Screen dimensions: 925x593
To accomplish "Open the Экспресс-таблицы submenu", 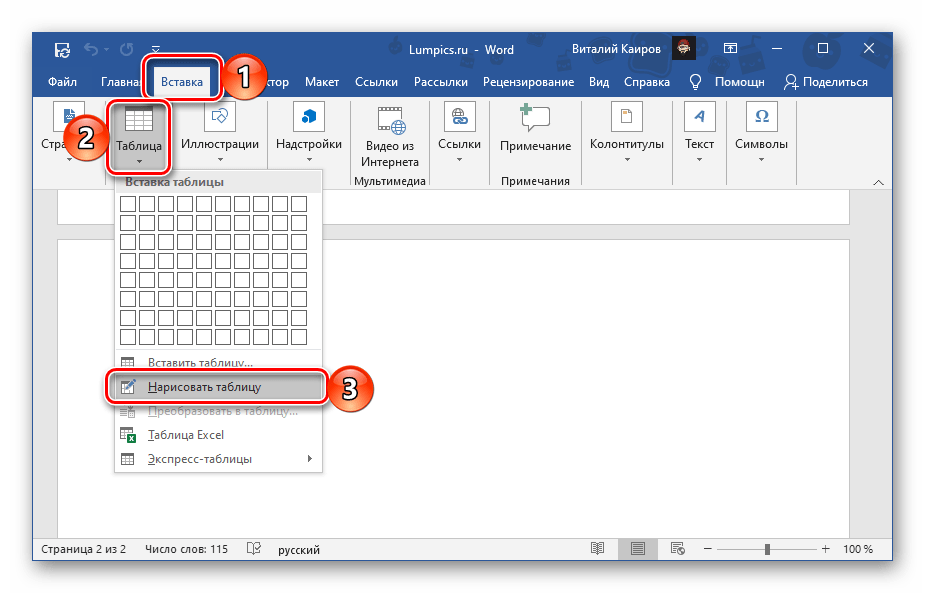I will point(218,459).
